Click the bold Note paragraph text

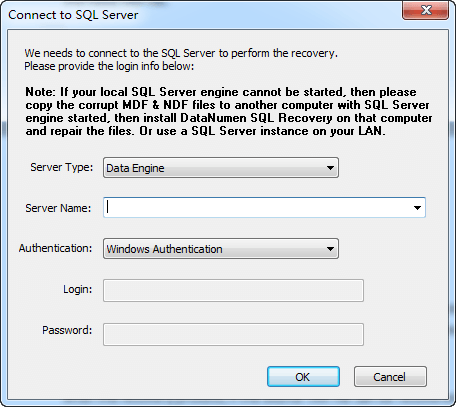[x=229, y=111]
